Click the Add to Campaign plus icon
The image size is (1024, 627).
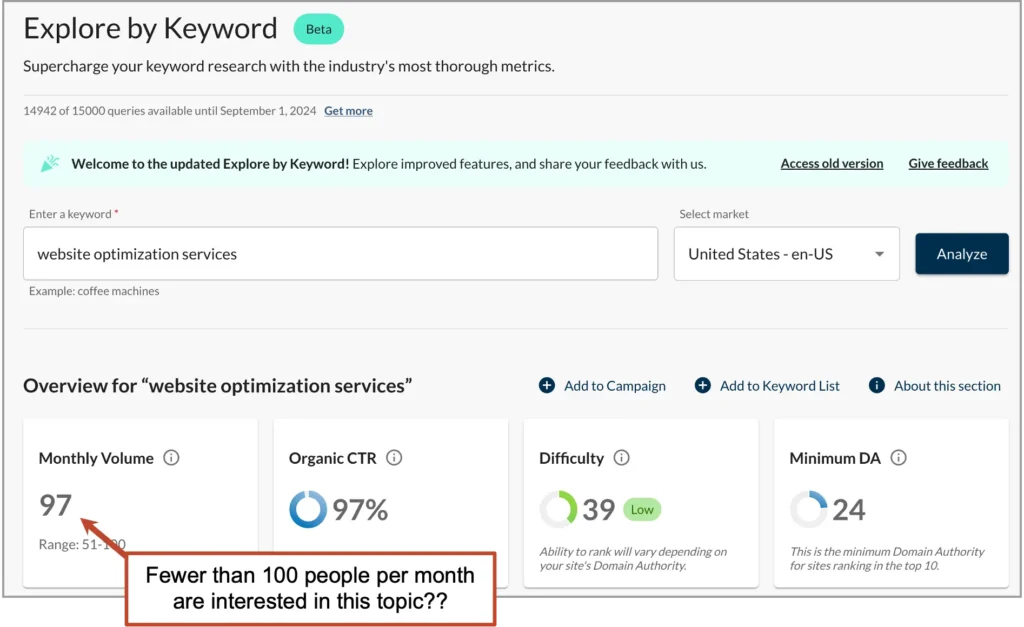coord(546,385)
